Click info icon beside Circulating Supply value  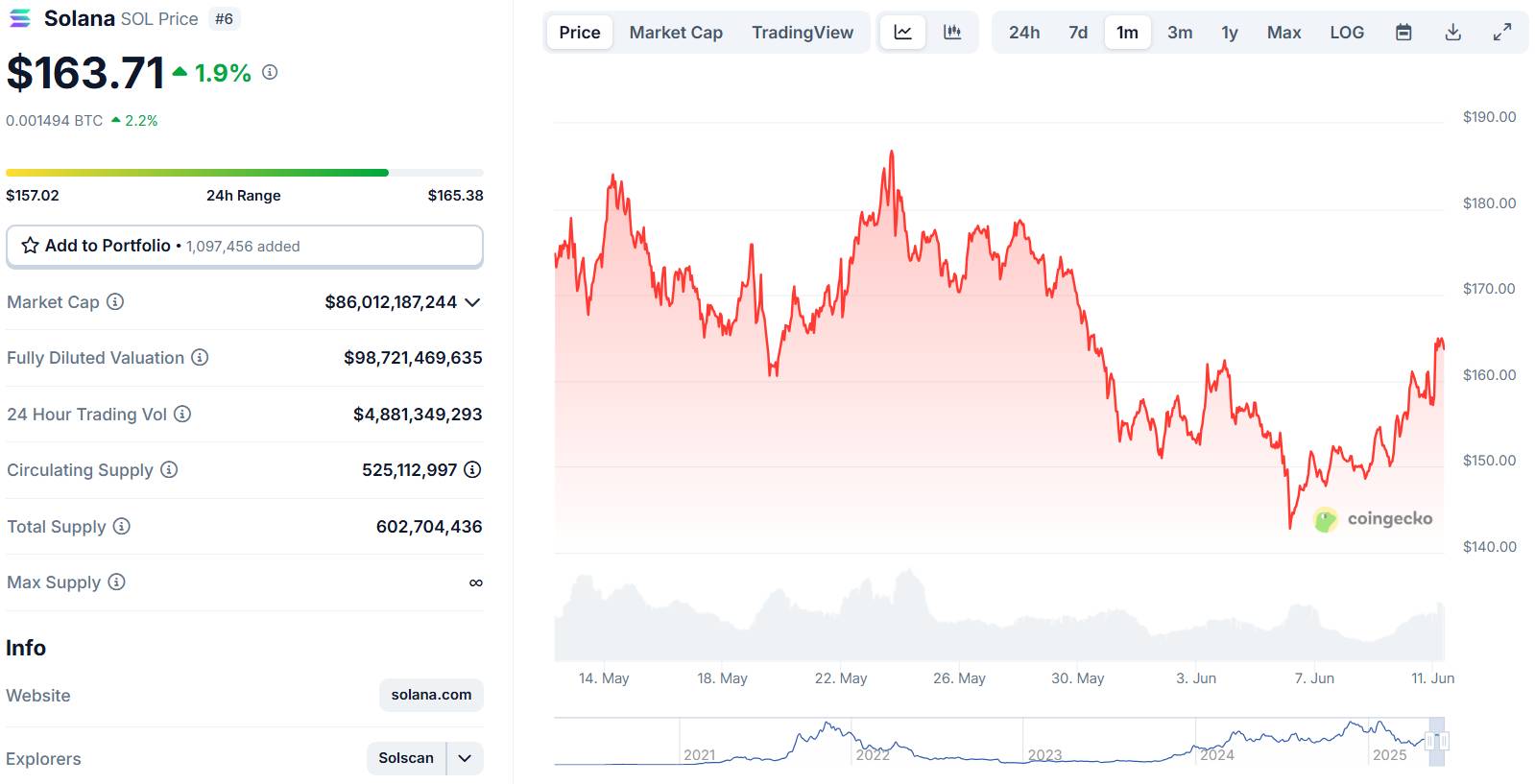click(x=472, y=469)
